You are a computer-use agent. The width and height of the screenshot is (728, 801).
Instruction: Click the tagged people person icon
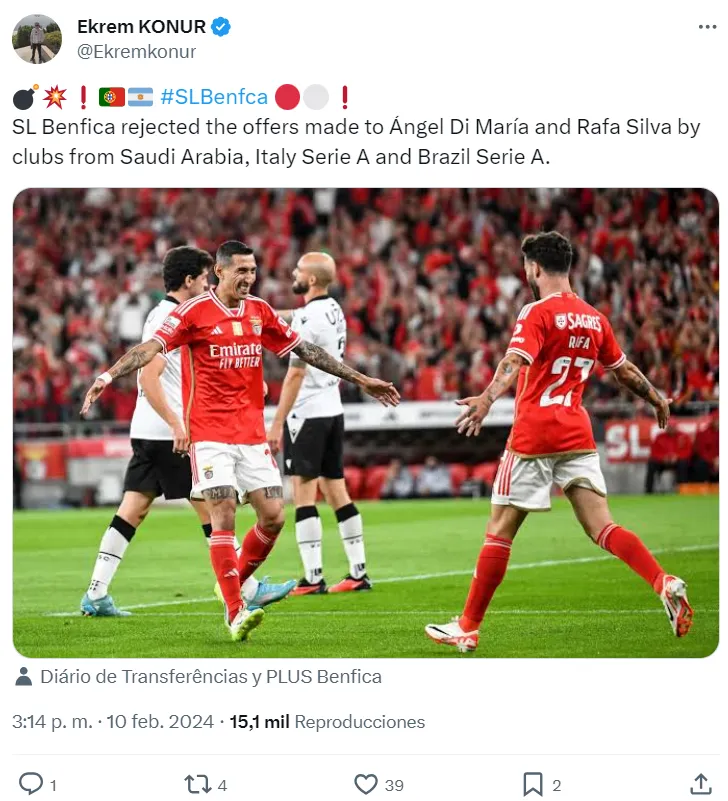click(x=24, y=676)
